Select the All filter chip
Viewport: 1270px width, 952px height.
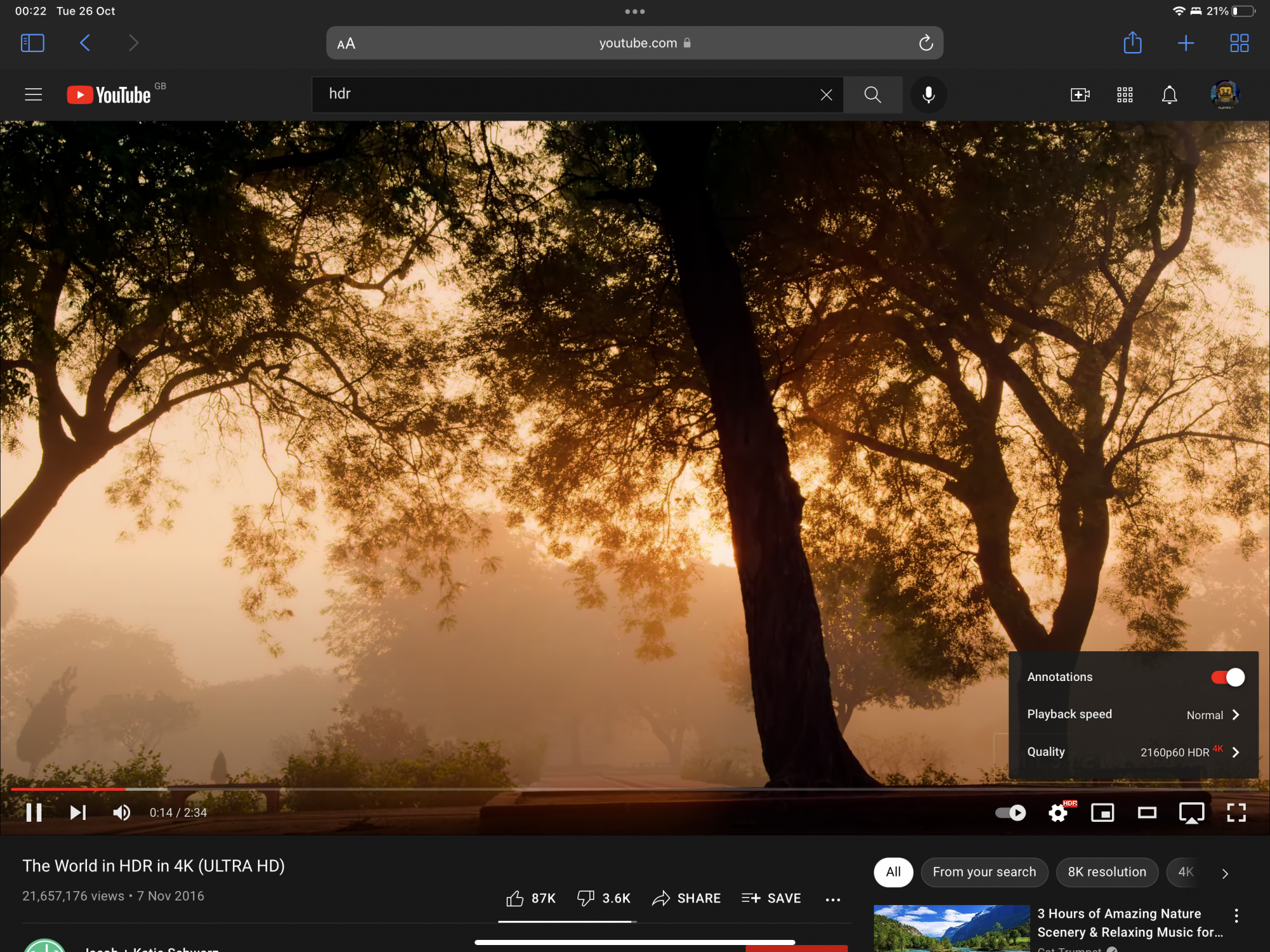(x=893, y=872)
